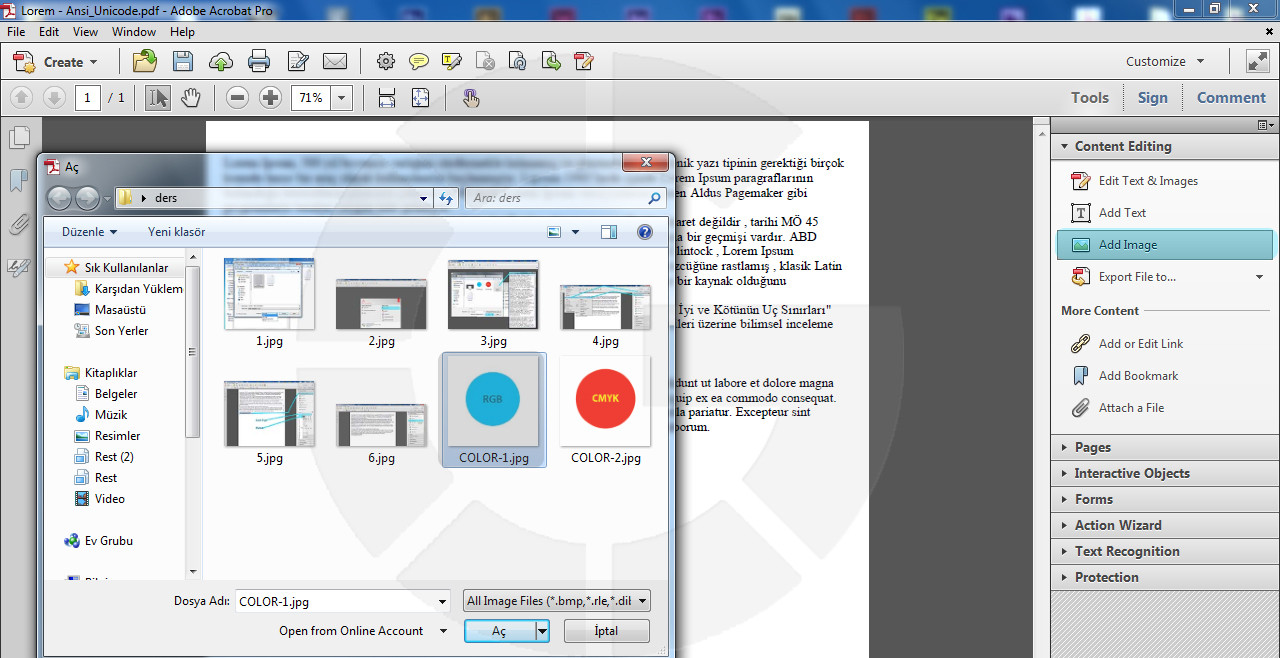Expand the Export File to submenu arrow

click(1260, 277)
